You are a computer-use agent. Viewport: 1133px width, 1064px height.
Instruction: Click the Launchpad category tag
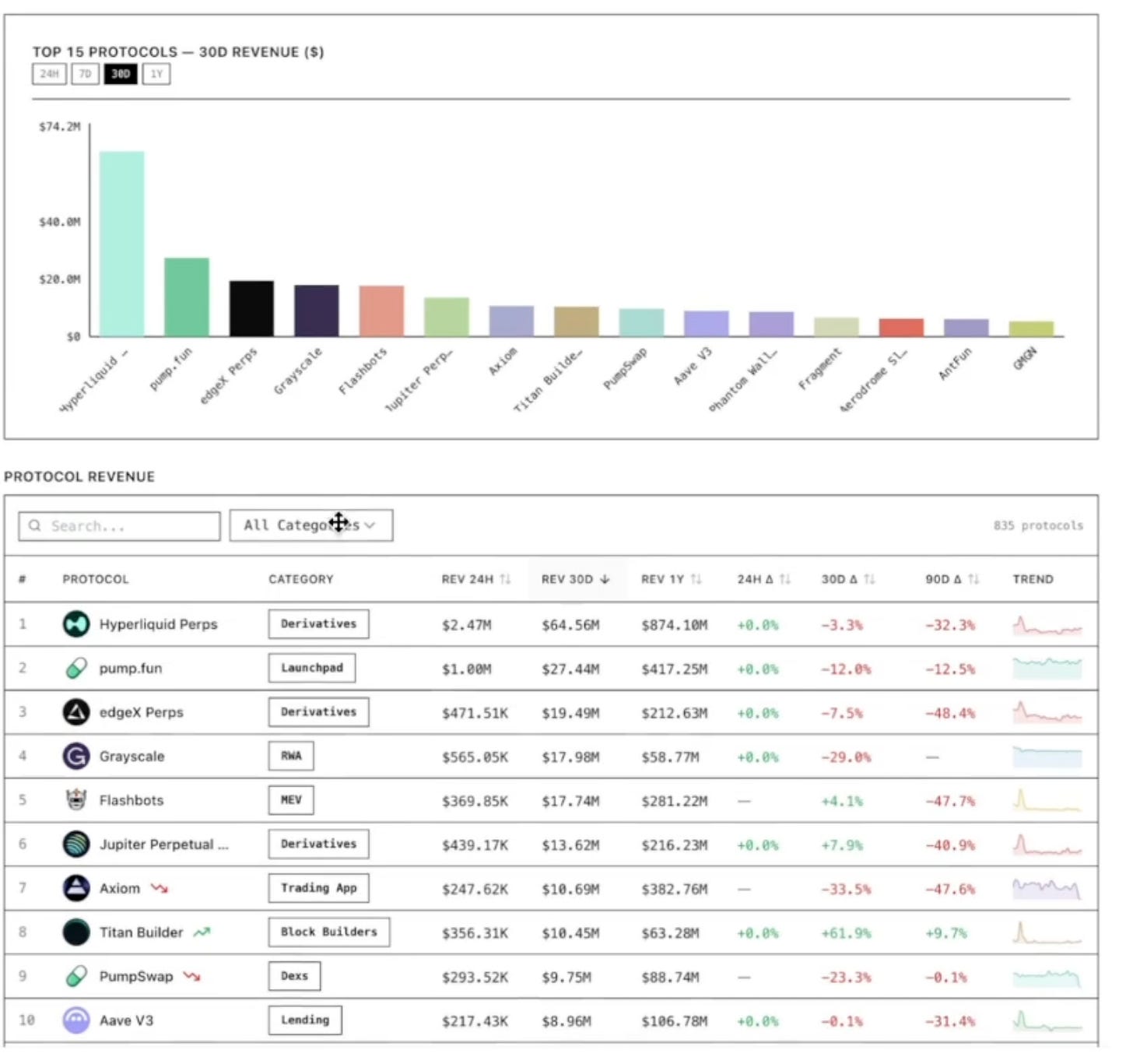pos(312,668)
